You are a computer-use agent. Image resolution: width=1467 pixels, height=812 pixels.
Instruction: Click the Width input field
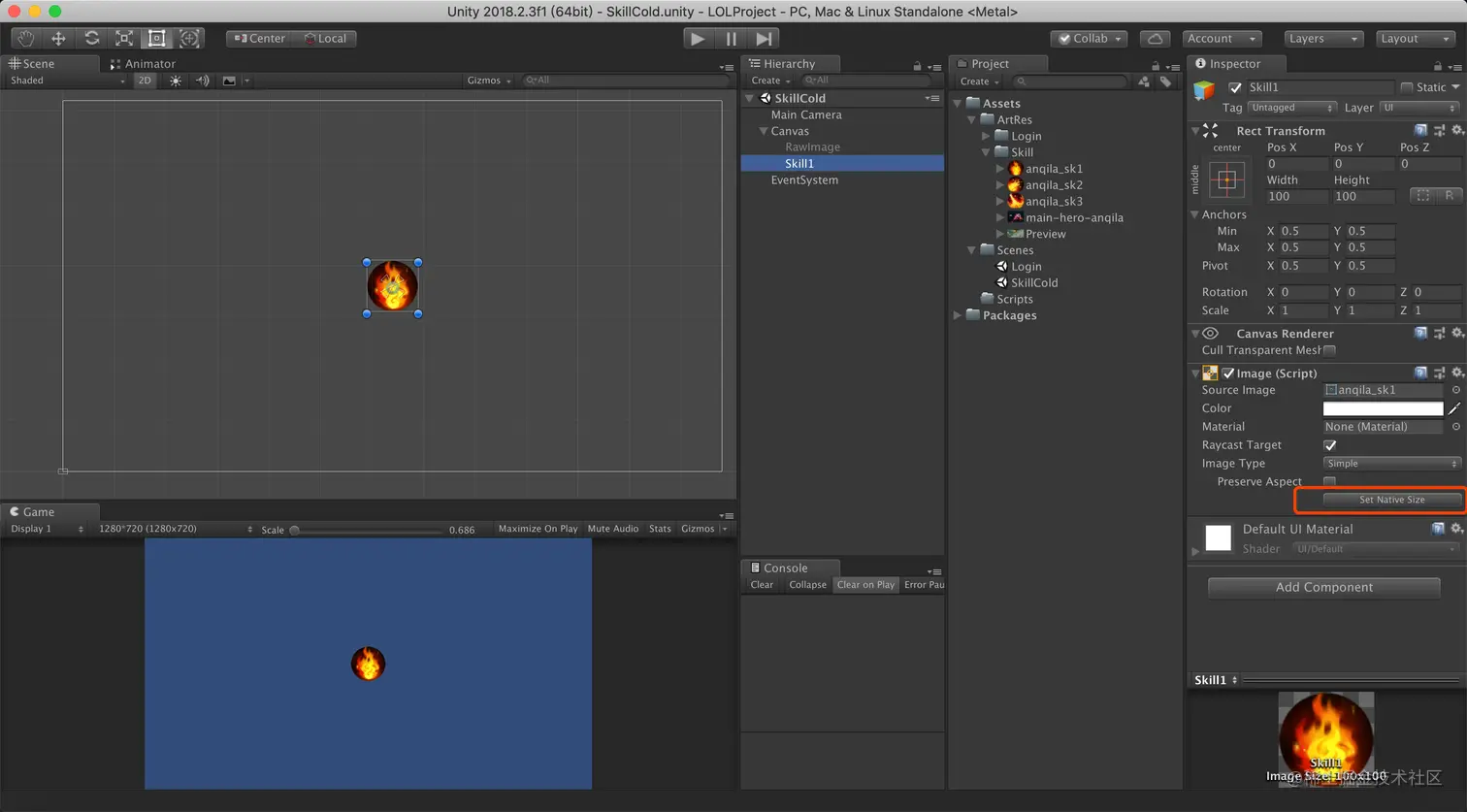(x=1296, y=196)
